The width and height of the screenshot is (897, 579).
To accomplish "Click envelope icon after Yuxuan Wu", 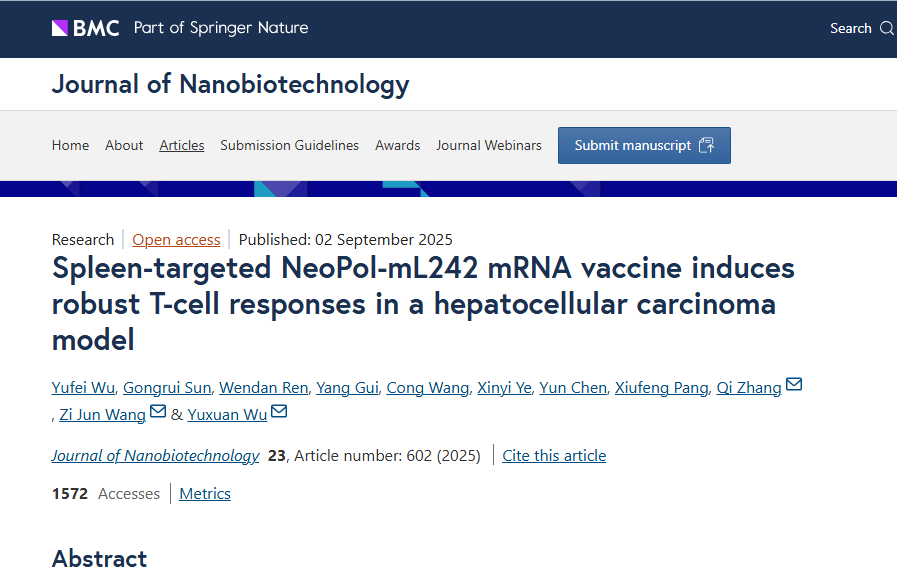I will tap(279, 412).
